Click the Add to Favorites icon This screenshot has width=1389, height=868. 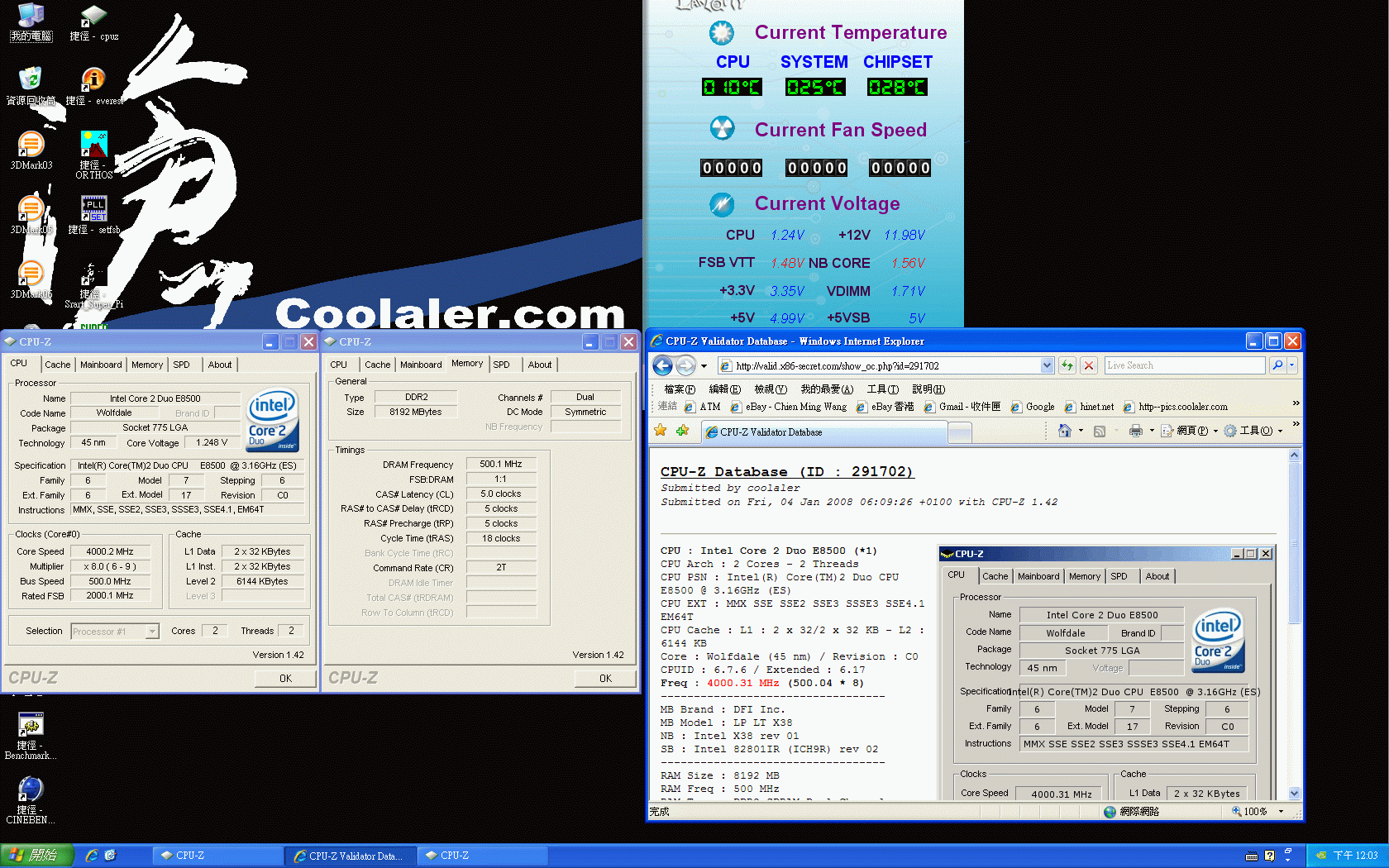click(682, 431)
